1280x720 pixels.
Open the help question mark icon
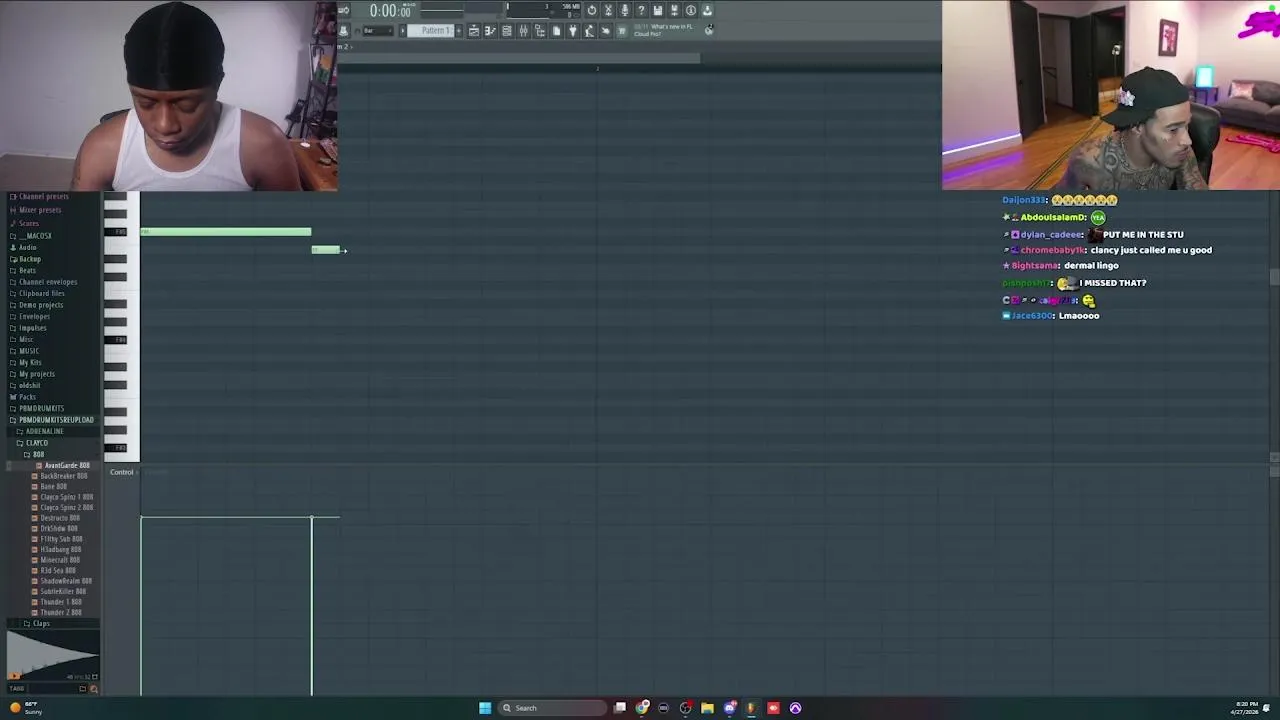pyautogui.click(x=641, y=10)
